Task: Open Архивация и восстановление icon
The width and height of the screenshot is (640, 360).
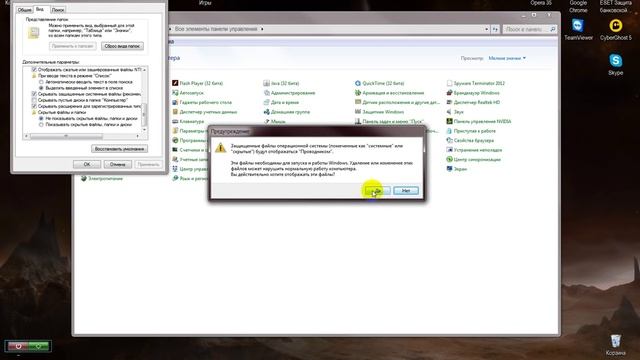Action: (x=389, y=93)
